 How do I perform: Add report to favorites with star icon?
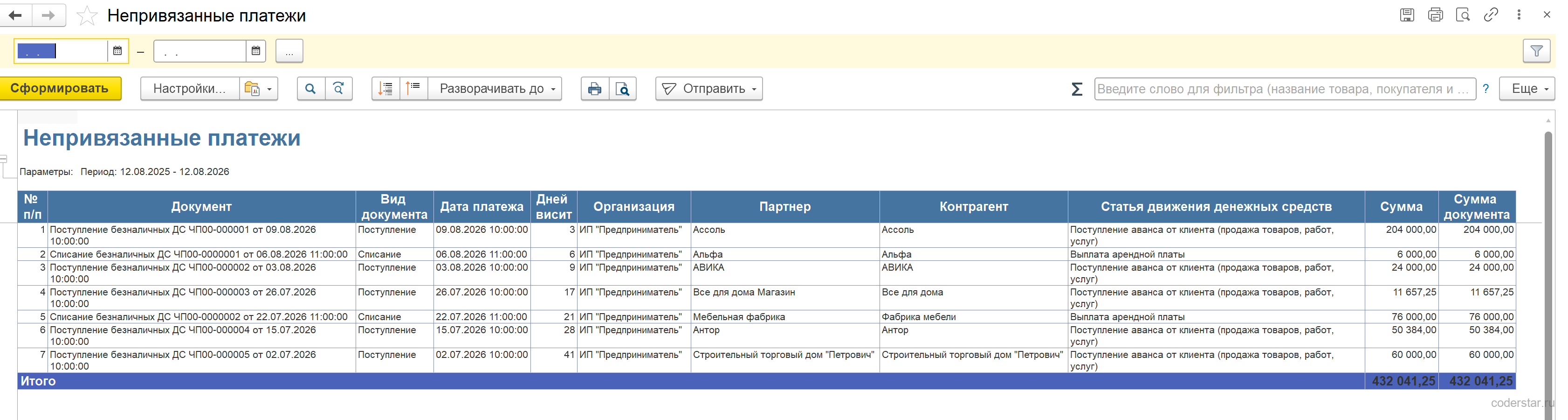87,15
